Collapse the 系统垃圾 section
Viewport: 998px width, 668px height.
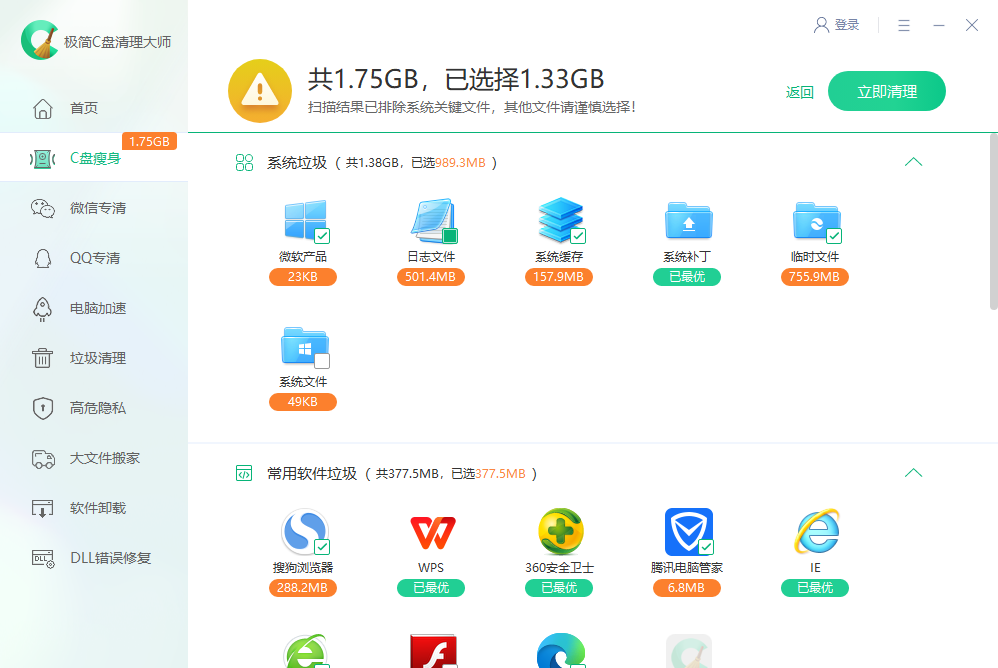point(912,161)
